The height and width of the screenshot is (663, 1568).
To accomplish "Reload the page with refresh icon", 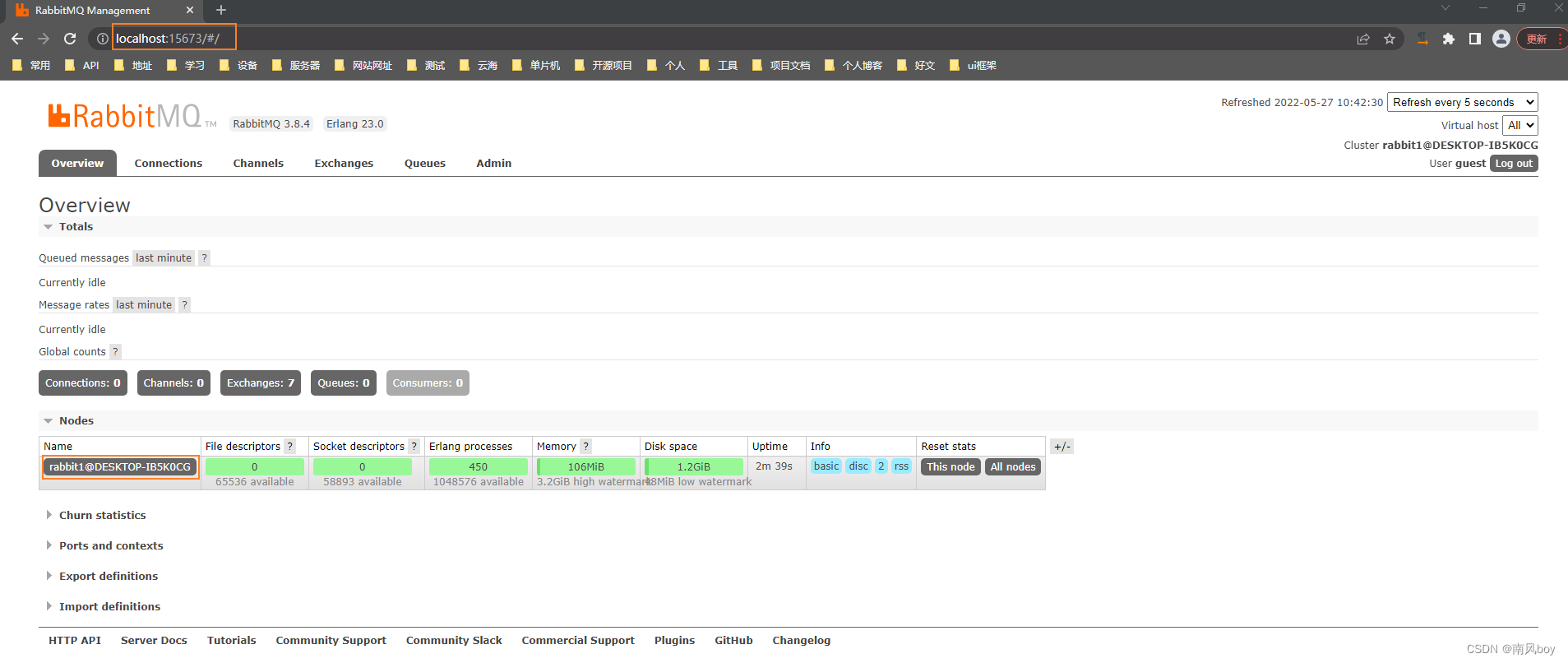I will click(x=70, y=39).
